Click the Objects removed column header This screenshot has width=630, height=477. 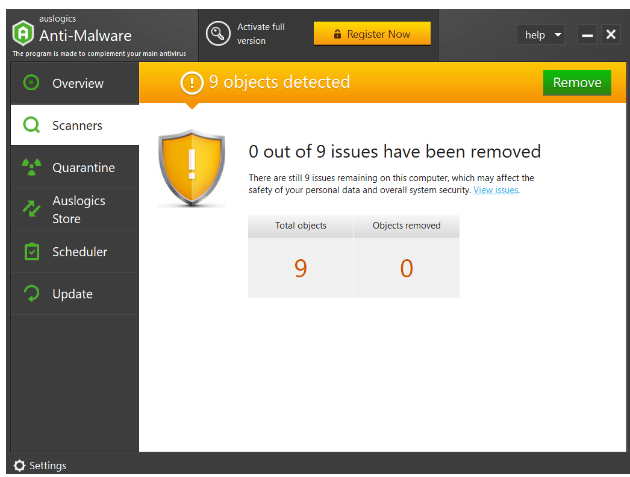(x=406, y=226)
